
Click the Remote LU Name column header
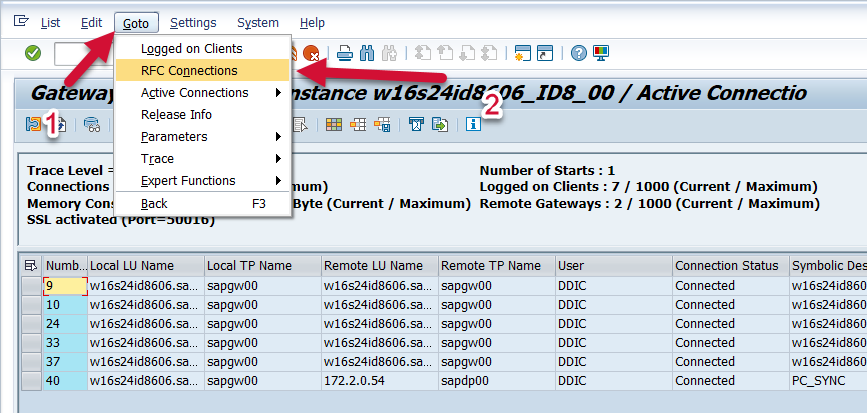(x=378, y=266)
